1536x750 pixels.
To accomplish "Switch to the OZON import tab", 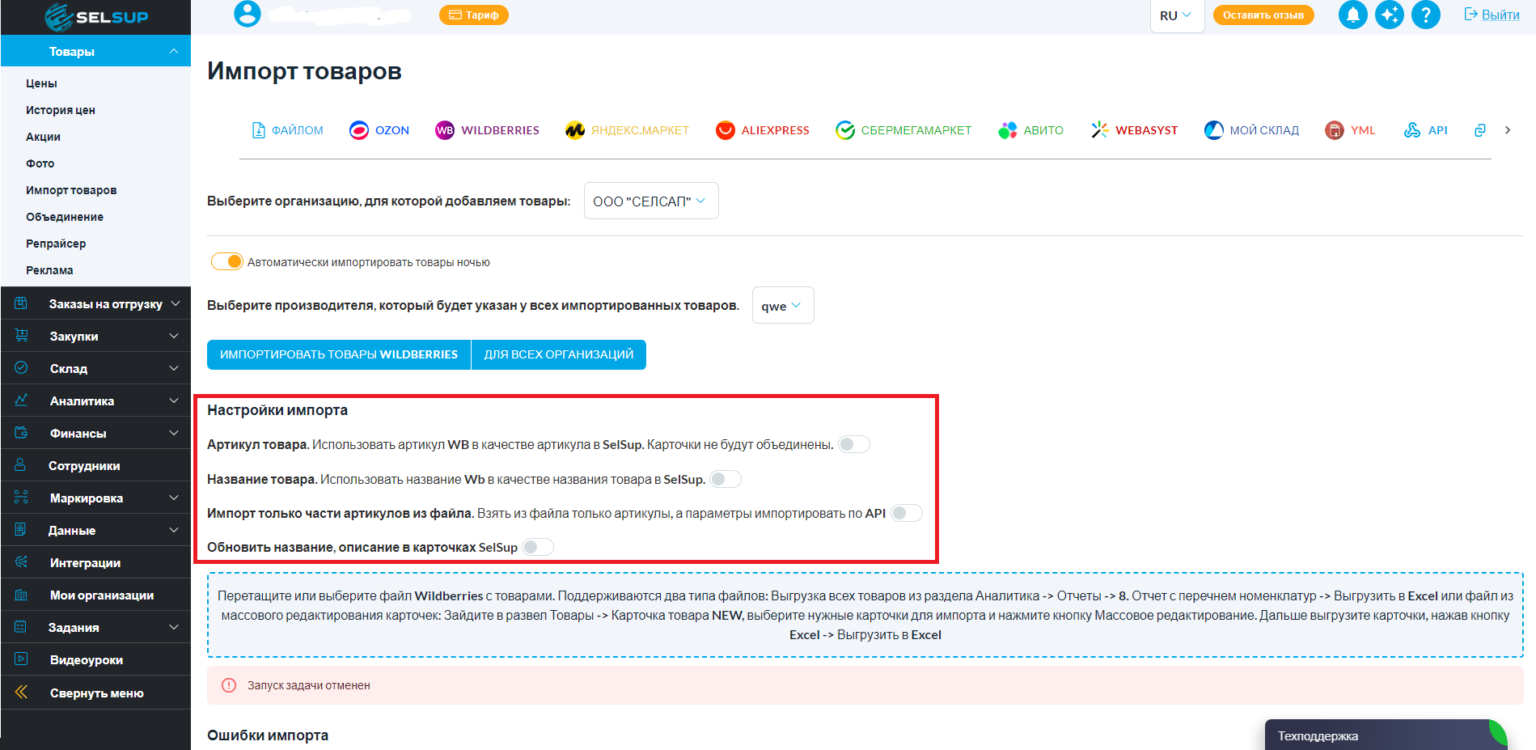I will click(x=379, y=130).
